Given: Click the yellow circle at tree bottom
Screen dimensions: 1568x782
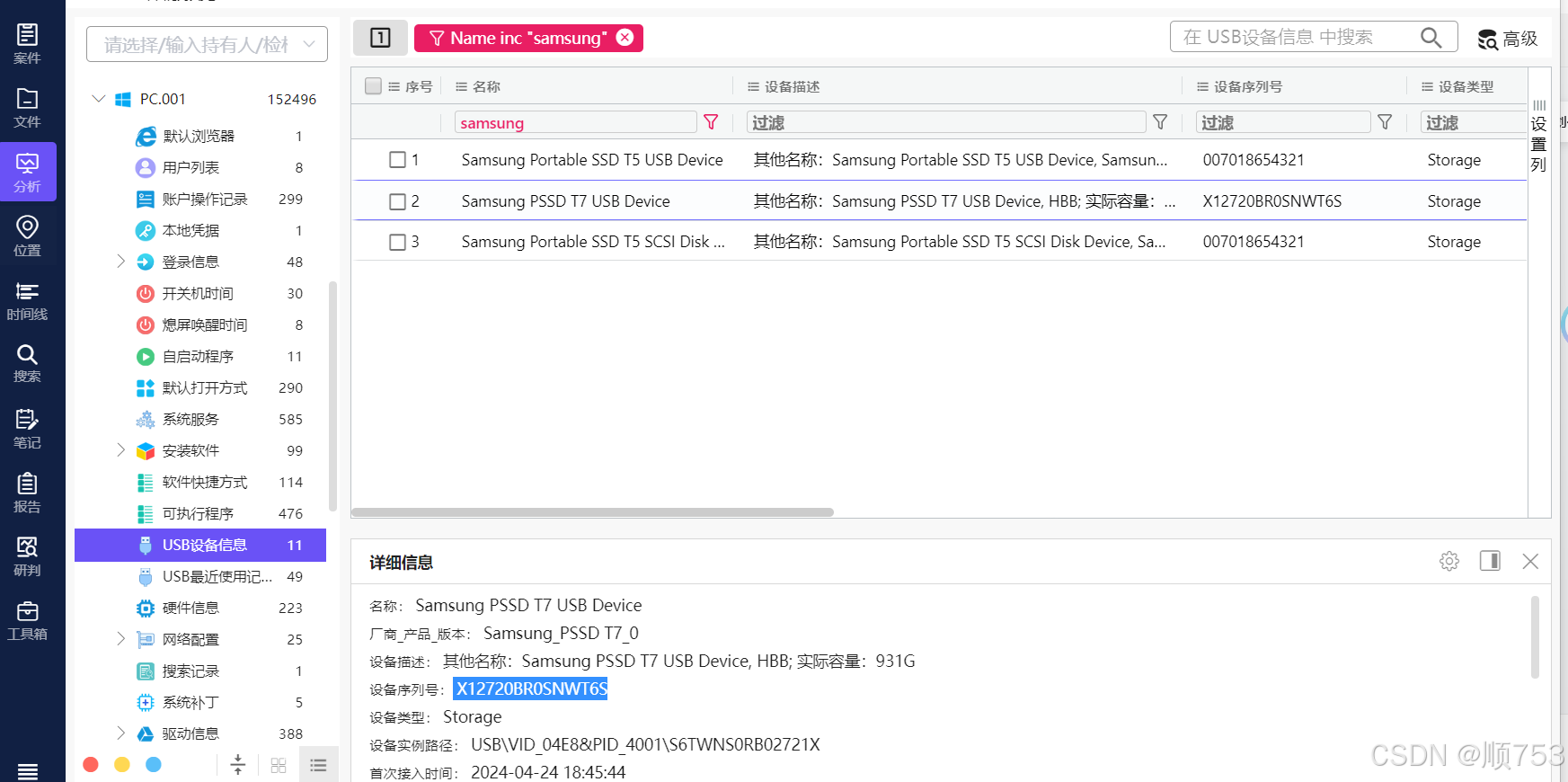Looking at the screenshot, I should pyautogui.click(x=122, y=764).
